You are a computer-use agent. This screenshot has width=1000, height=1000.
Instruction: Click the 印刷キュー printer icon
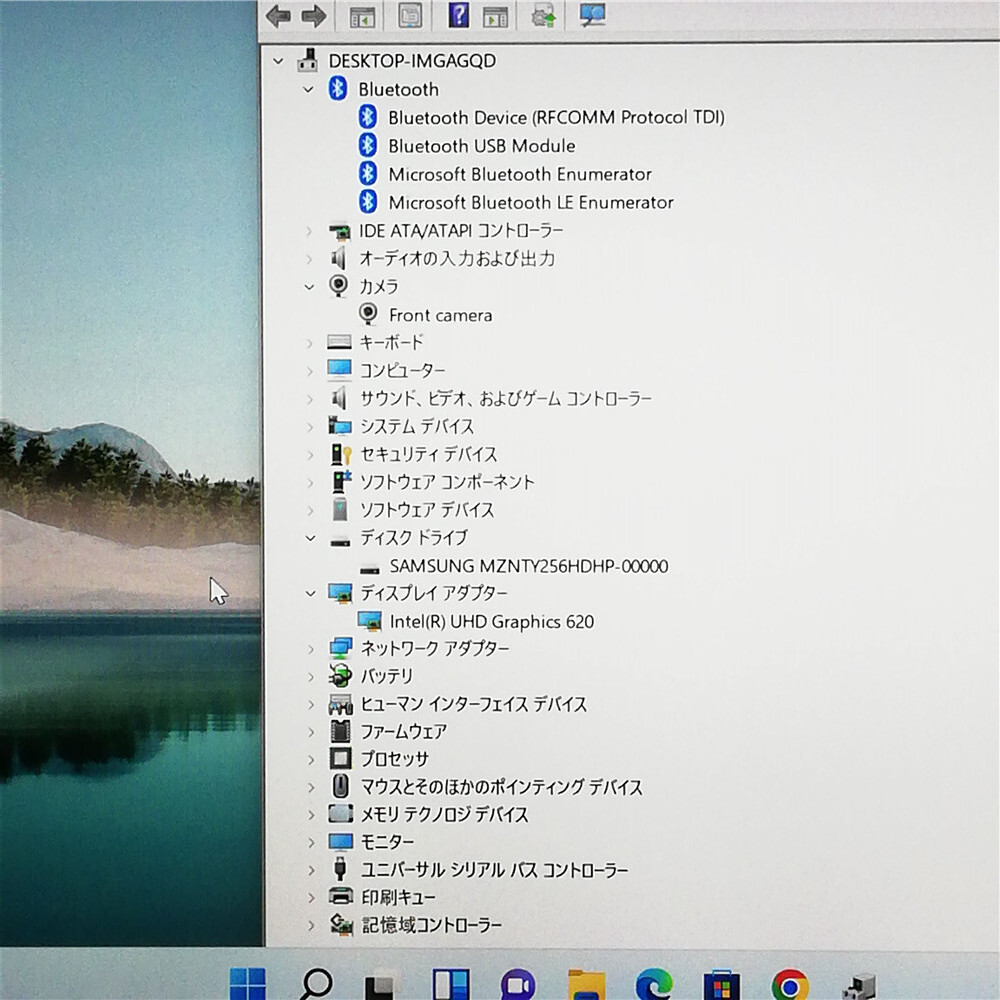click(341, 897)
